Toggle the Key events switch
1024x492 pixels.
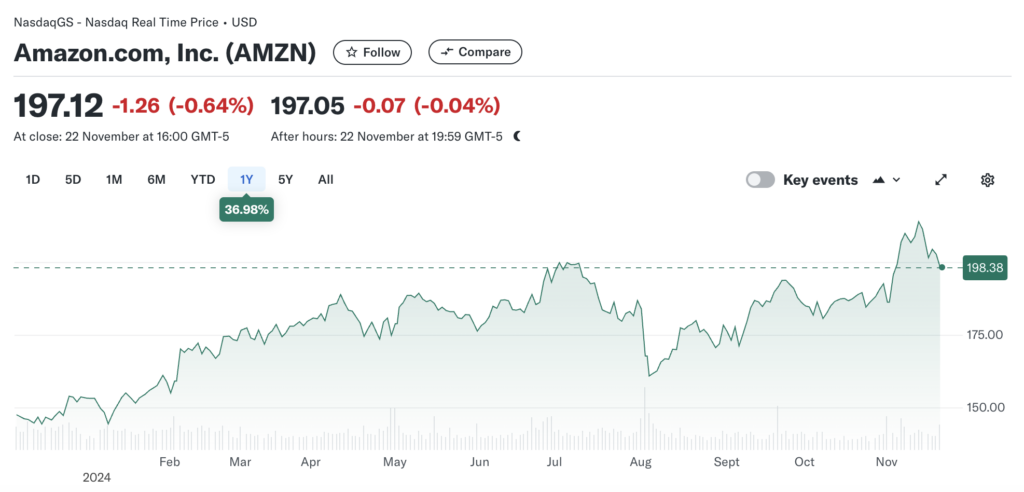tap(760, 180)
